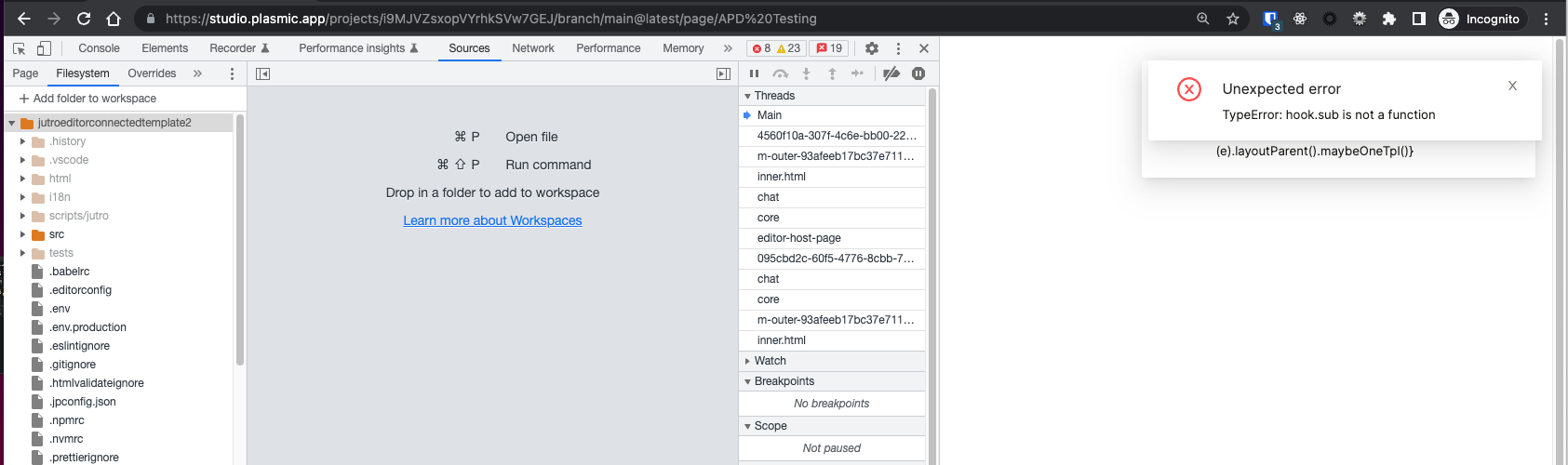Expand the src folder

pyautogui.click(x=23, y=234)
